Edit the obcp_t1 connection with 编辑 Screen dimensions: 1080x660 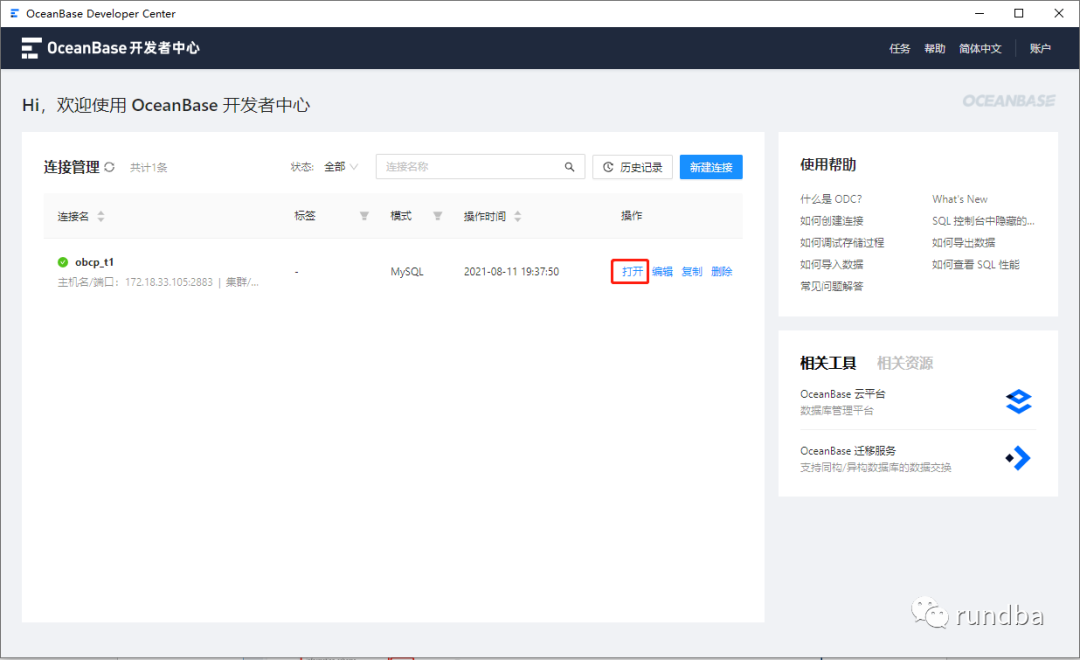tap(662, 271)
